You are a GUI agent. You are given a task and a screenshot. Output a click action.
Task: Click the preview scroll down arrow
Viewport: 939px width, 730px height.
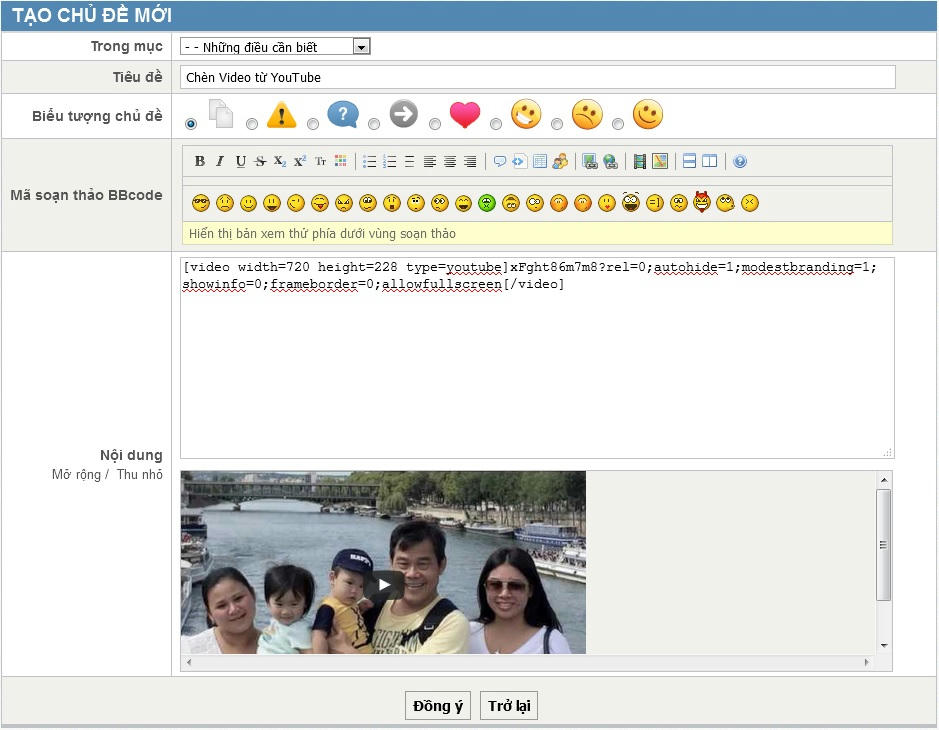point(883,646)
